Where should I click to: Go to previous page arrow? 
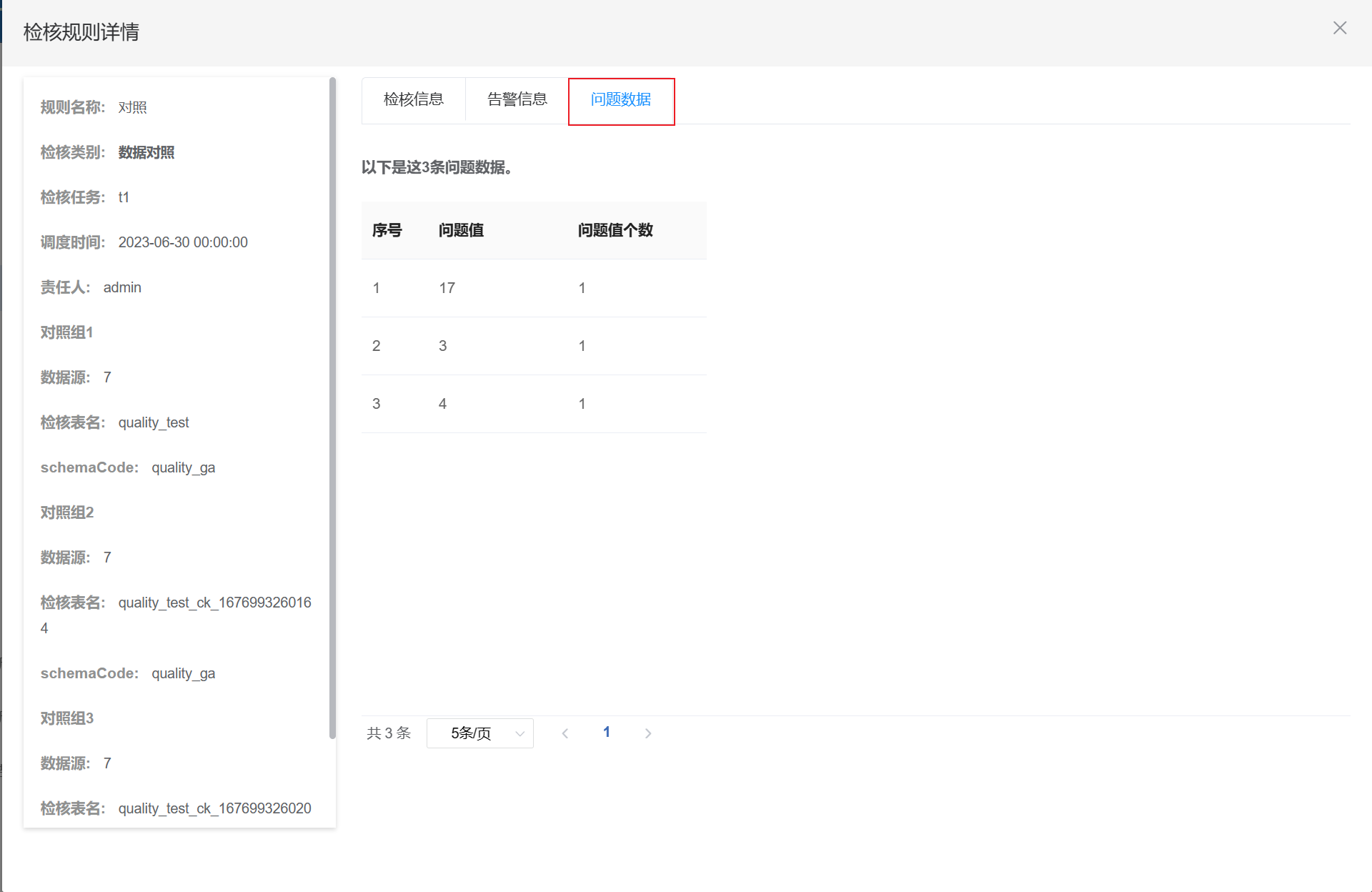coord(565,733)
